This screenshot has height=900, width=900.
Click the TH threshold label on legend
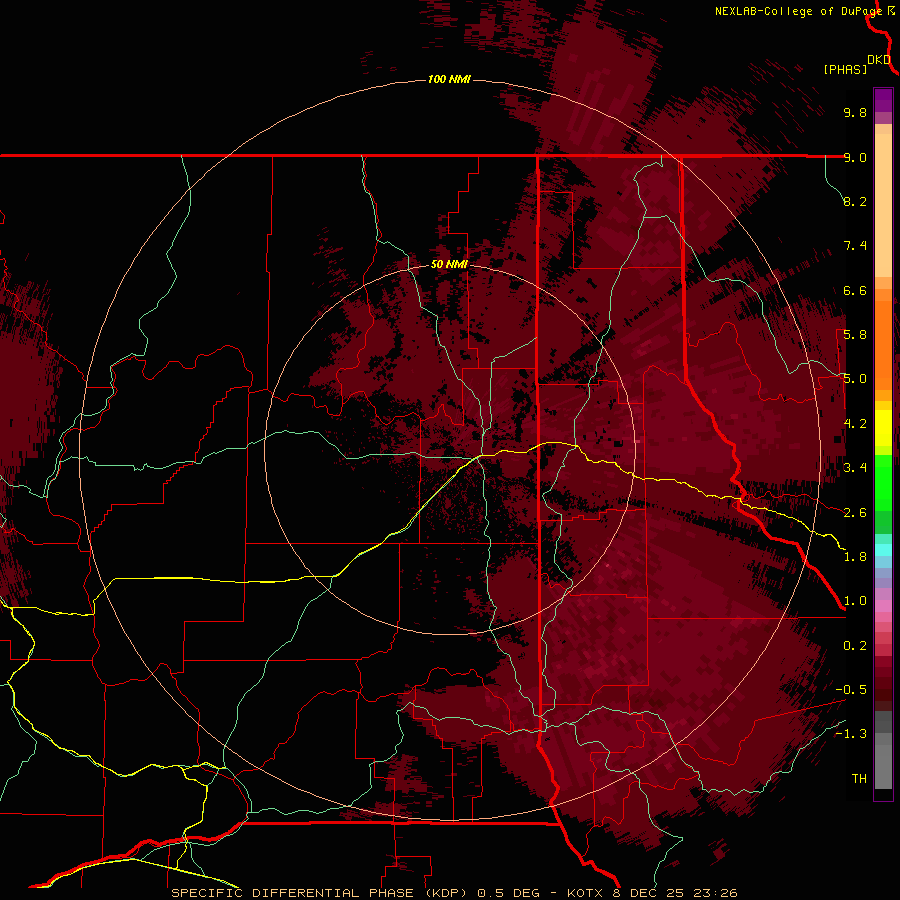859,779
